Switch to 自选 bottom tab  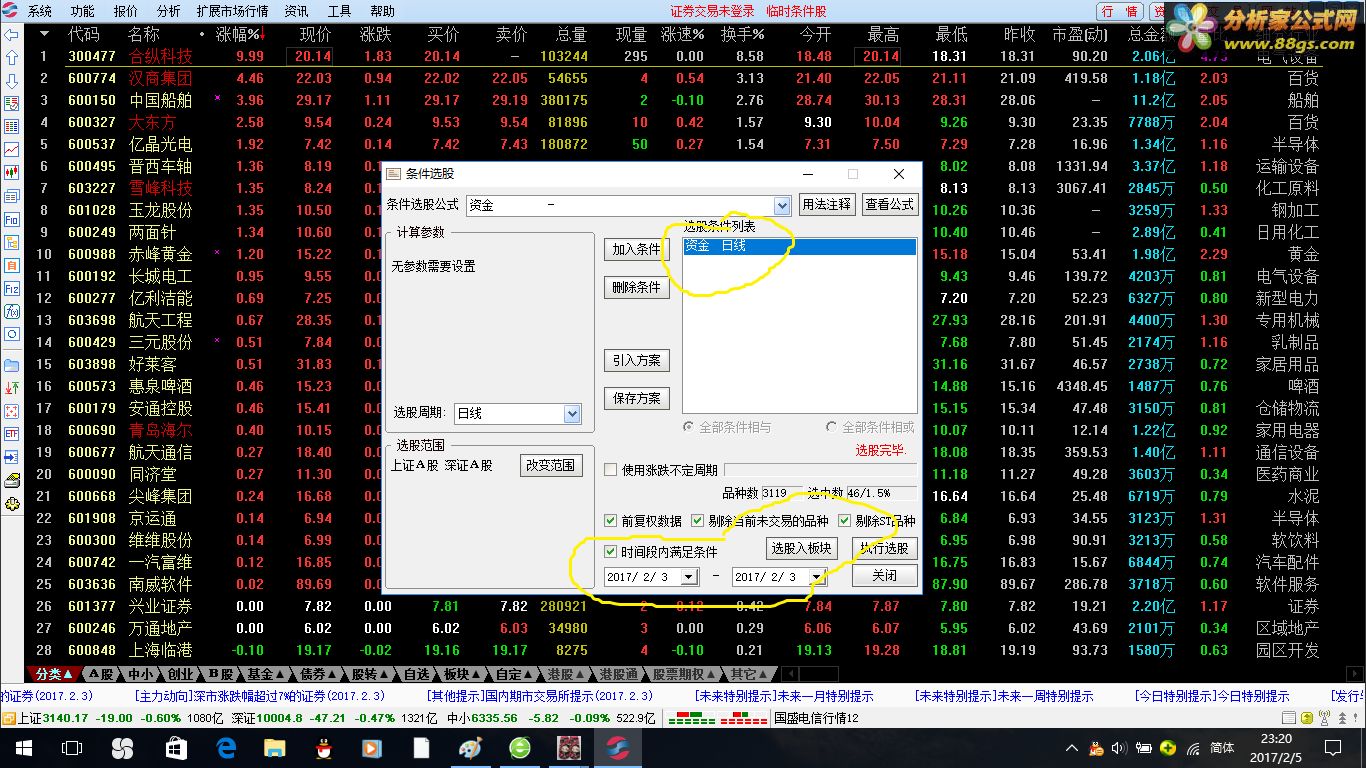tap(416, 674)
